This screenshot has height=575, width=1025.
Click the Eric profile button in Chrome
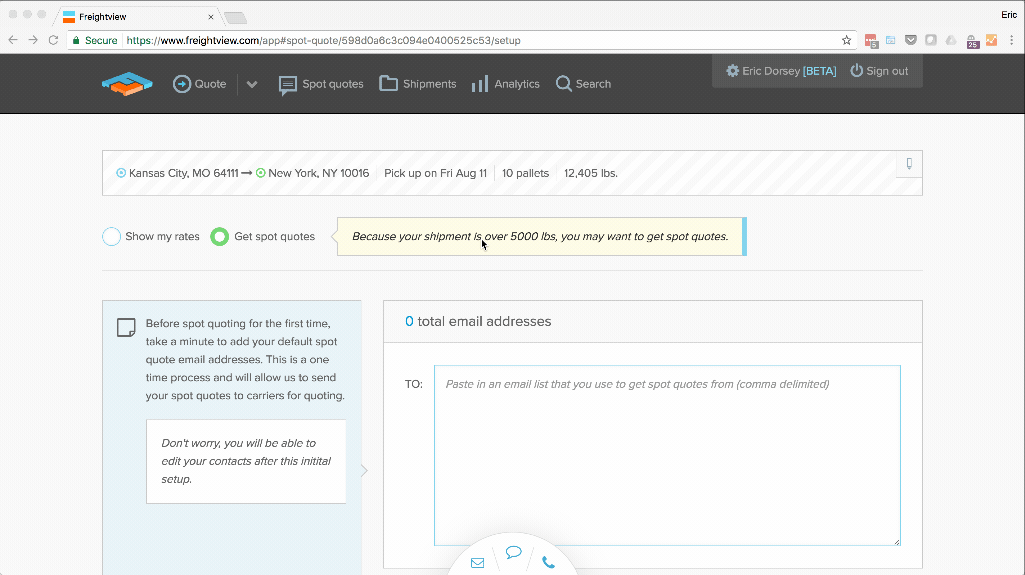coord(1009,14)
